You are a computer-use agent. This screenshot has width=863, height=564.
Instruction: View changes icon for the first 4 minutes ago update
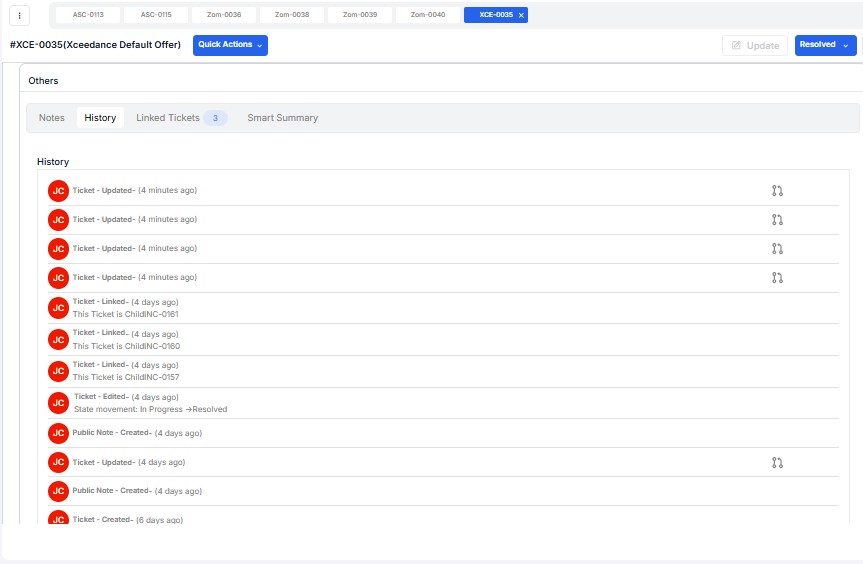pyautogui.click(x=777, y=191)
